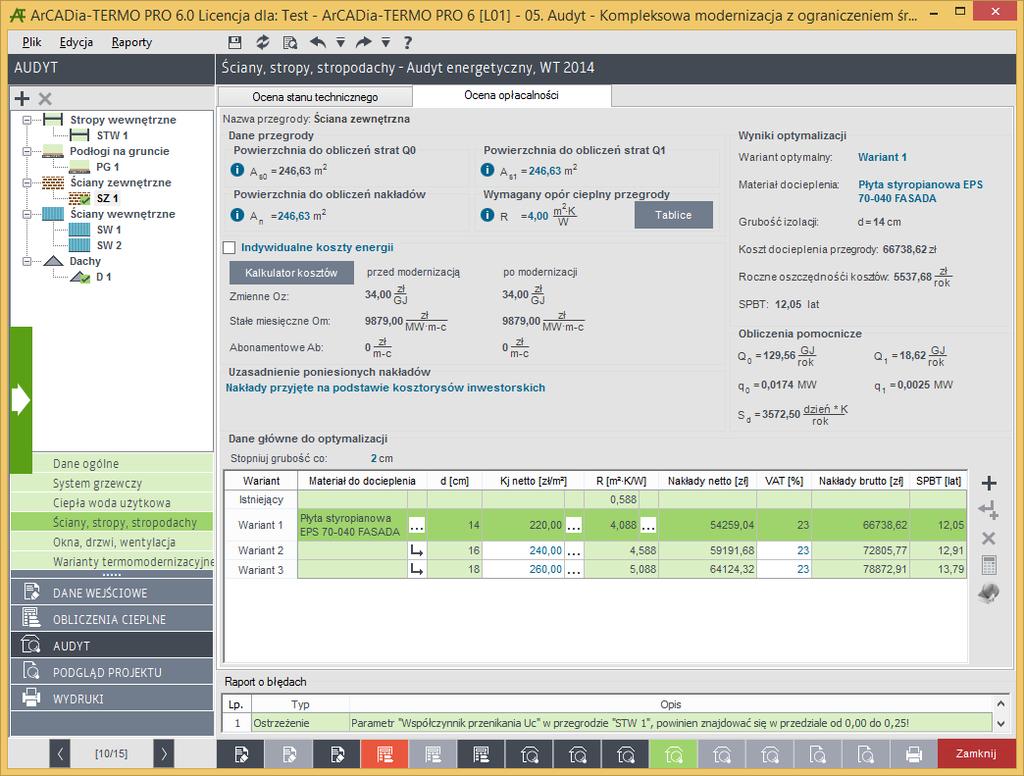Click the green arrow on the left sidebar

(21, 400)
